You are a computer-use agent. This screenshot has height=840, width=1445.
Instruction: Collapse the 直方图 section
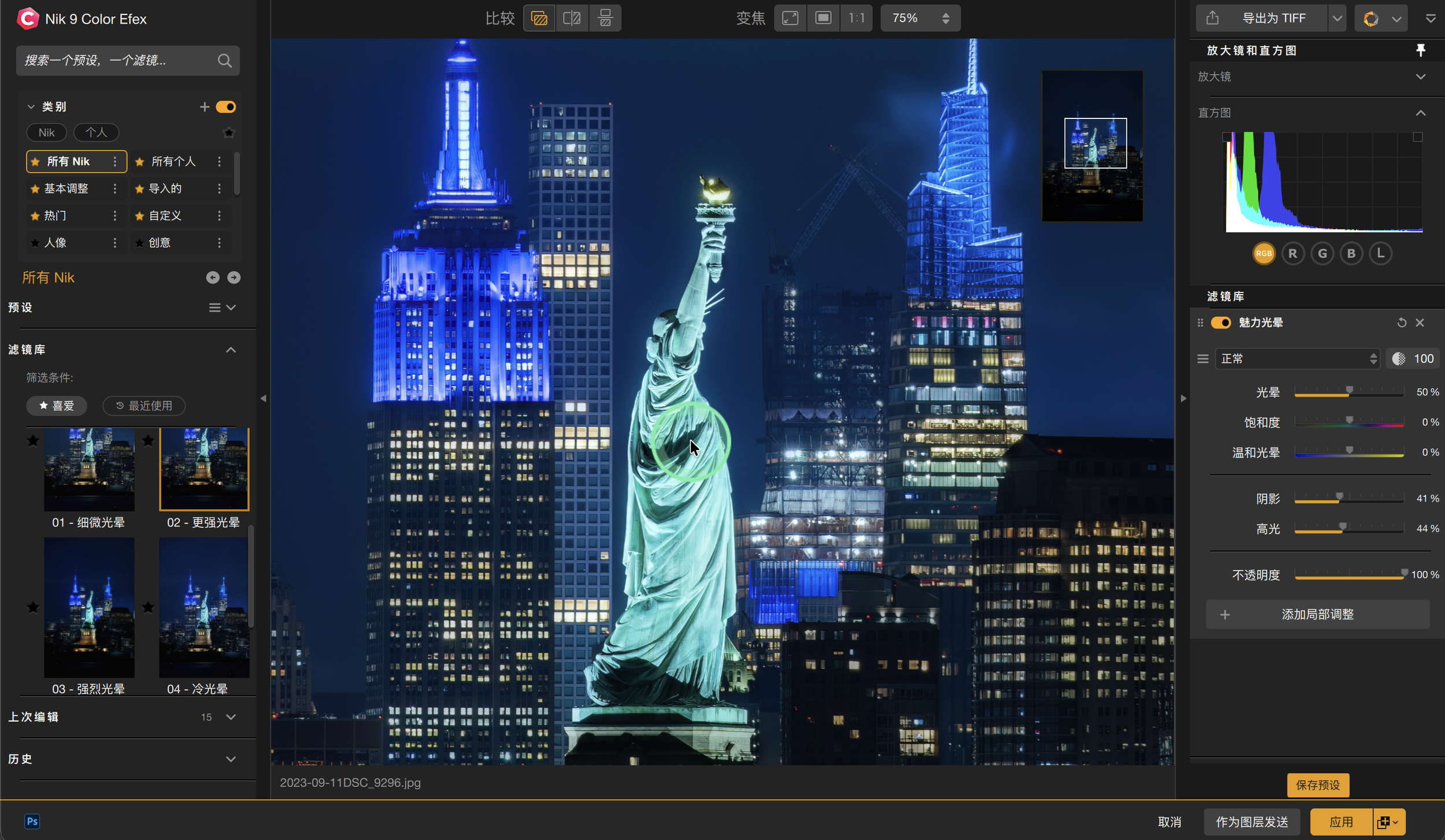1421,113
